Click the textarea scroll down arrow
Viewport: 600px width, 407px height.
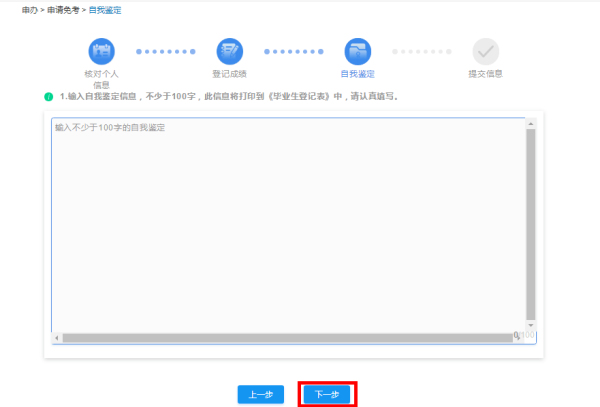[531, 325]
